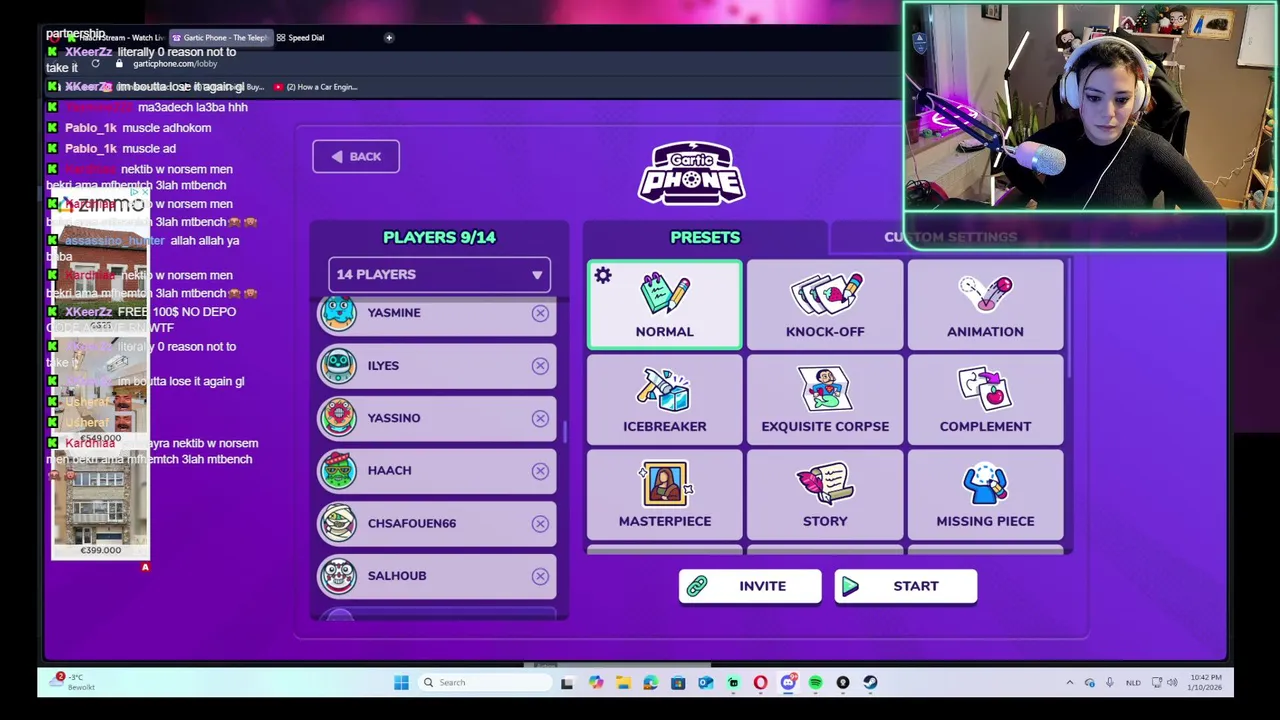The height and width of the screenshot is (720, 1280).
Task: Open the NLD language switcher
Action: tap(1133, 683)
